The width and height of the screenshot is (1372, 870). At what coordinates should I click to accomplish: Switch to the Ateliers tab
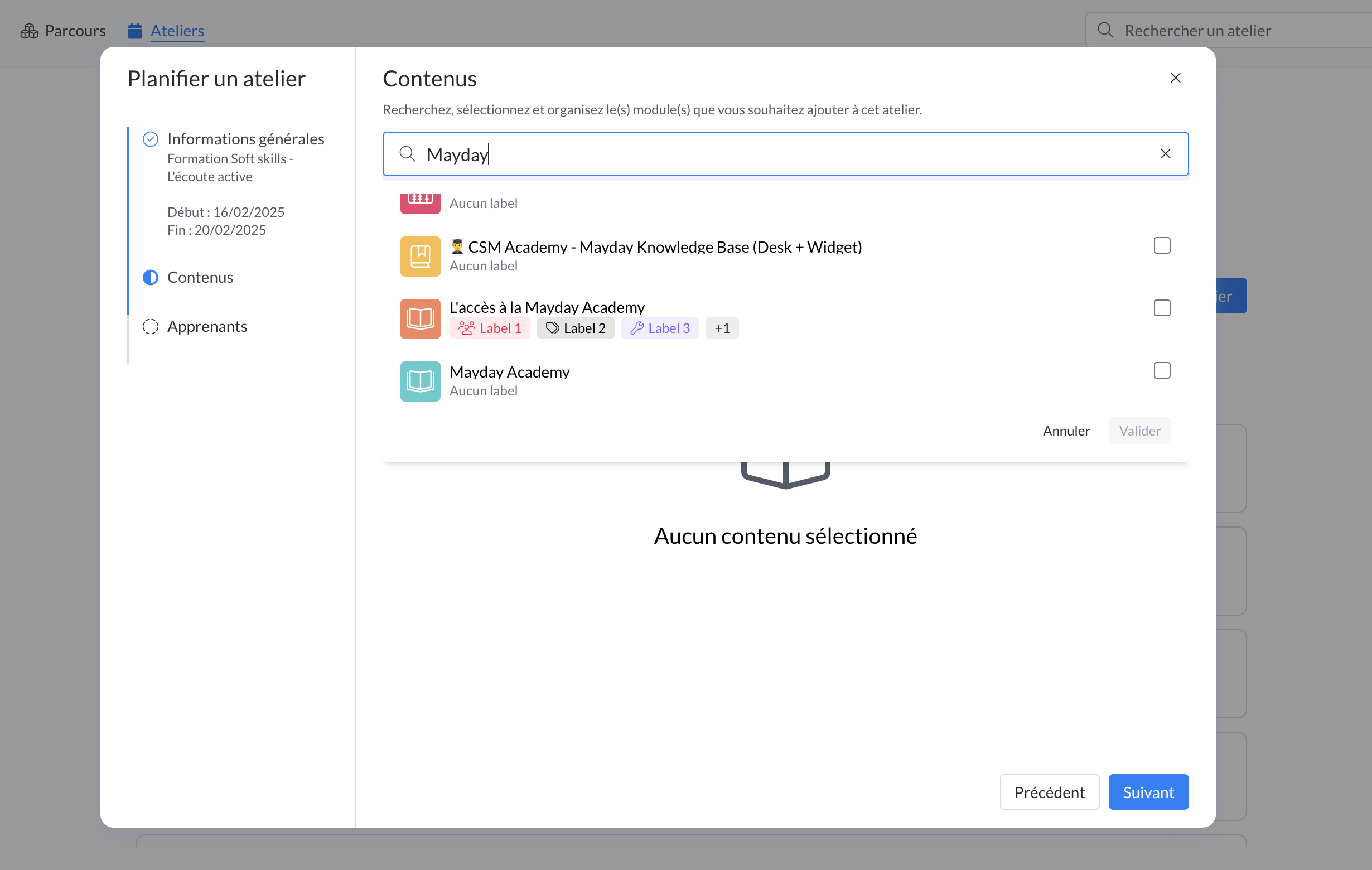pos(177,31)
